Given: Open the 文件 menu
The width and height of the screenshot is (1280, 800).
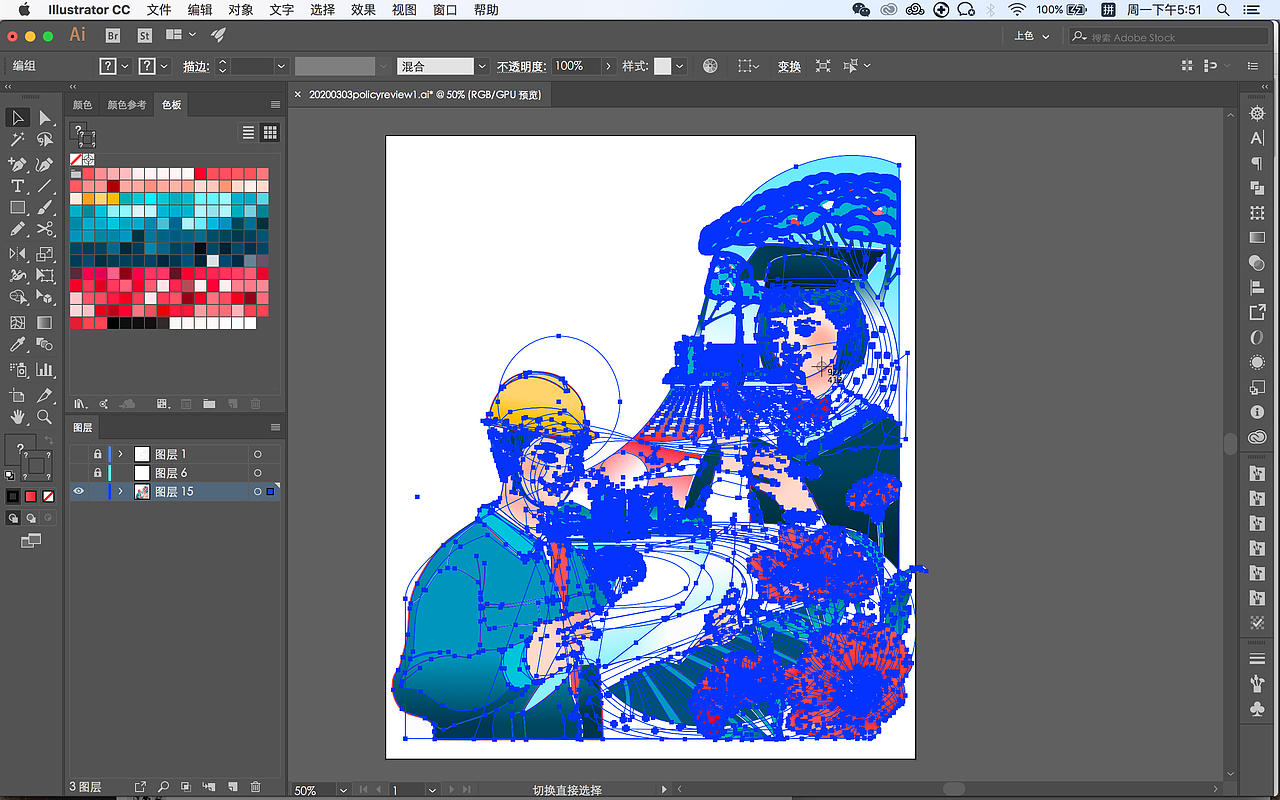Looking at the screenshot, I should point(159,10).
